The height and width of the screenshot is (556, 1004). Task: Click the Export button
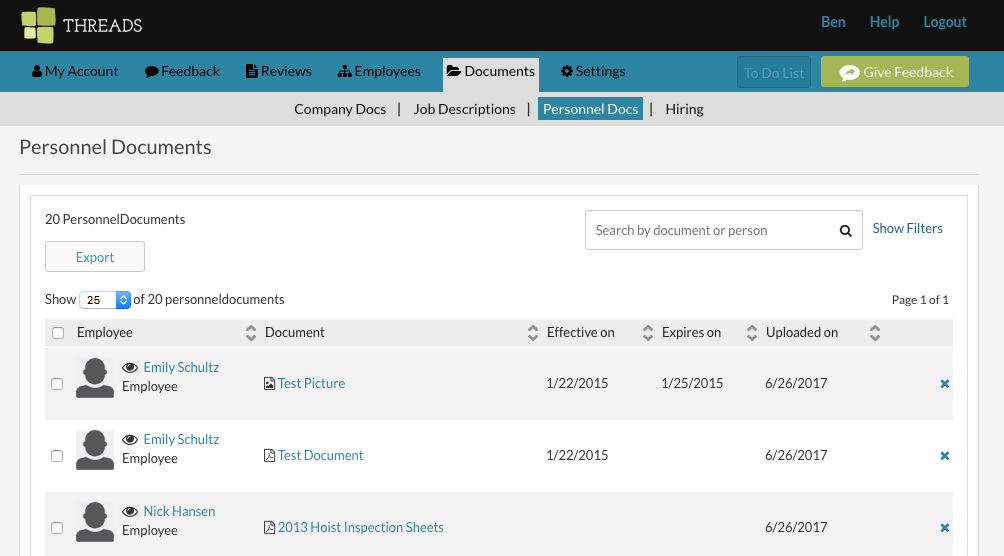pos(95,257)
